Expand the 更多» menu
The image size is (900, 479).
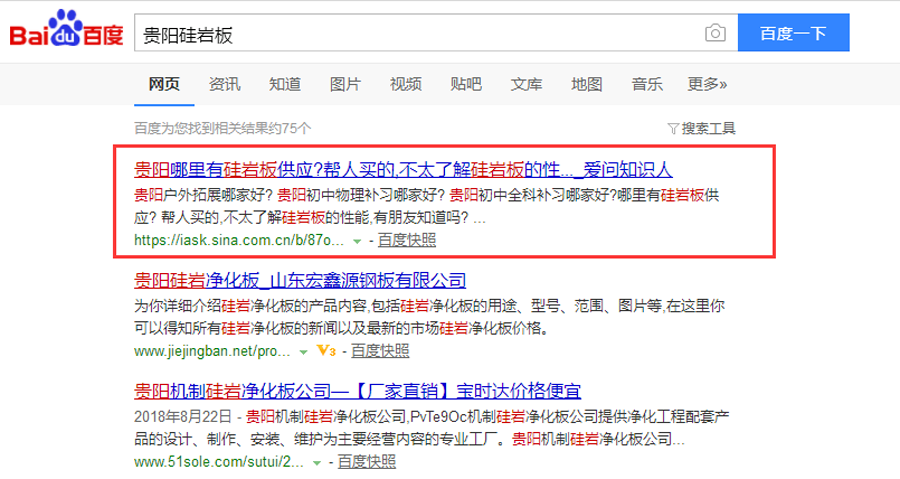[x=707, y=84]
